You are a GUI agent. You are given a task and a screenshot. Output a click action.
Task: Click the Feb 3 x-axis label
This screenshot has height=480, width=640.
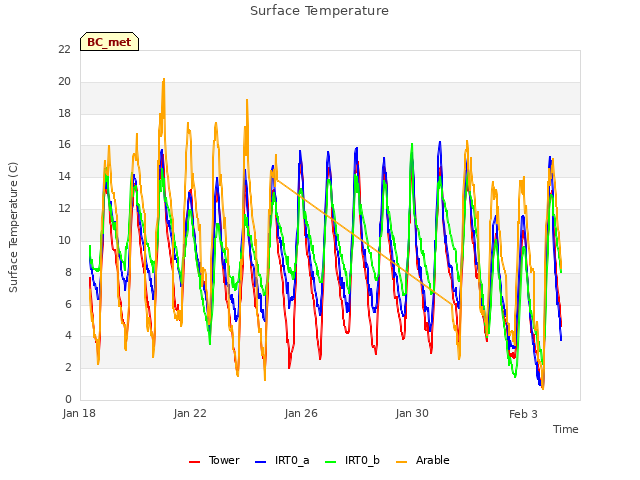tap(523, 414)
